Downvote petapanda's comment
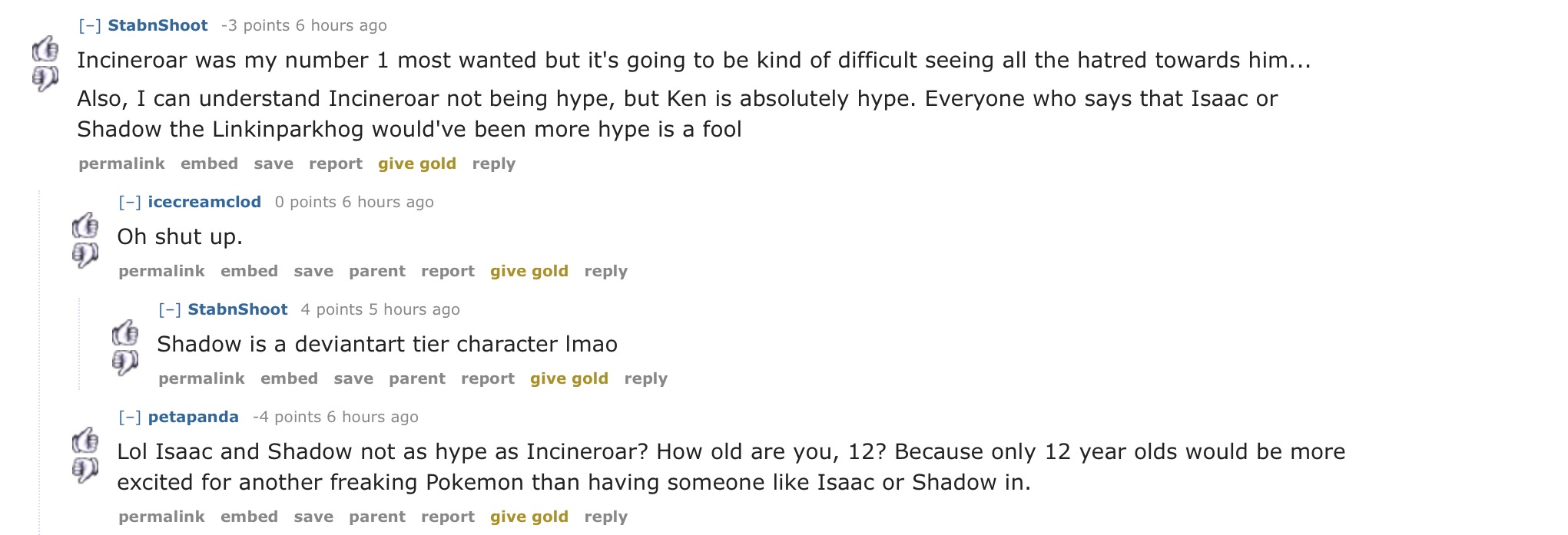 pos(85,470)
